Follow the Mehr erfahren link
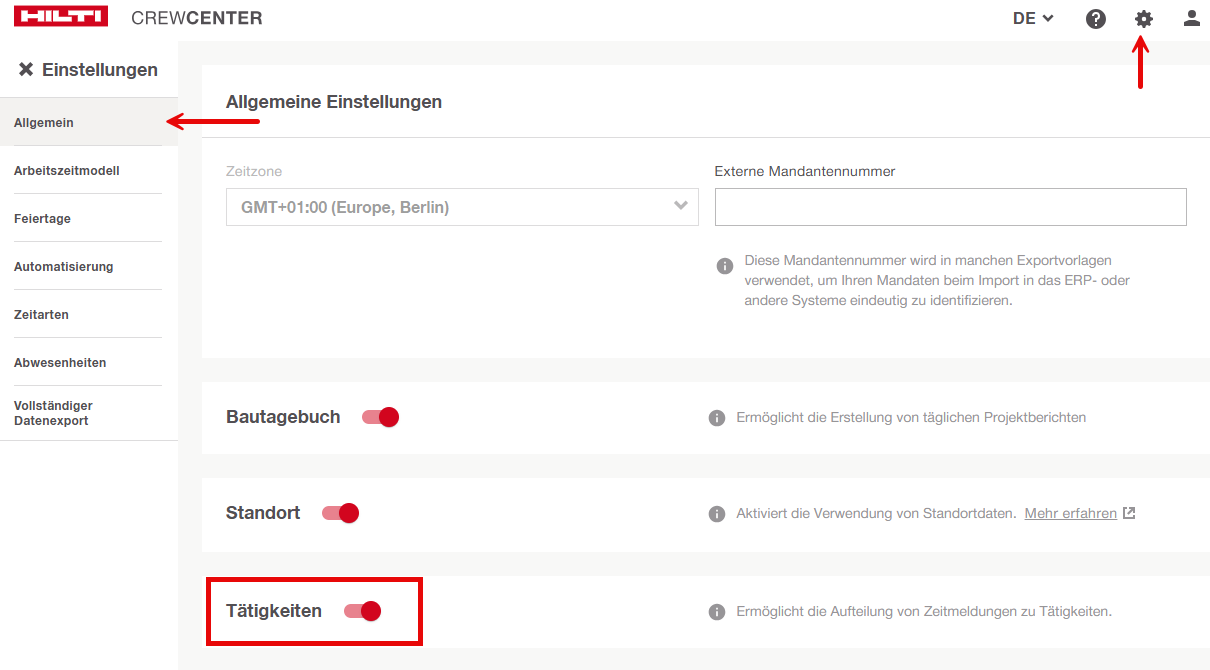Viewport: 1210px width, 670px height. pyautogui.click(x=1071, y=513)
